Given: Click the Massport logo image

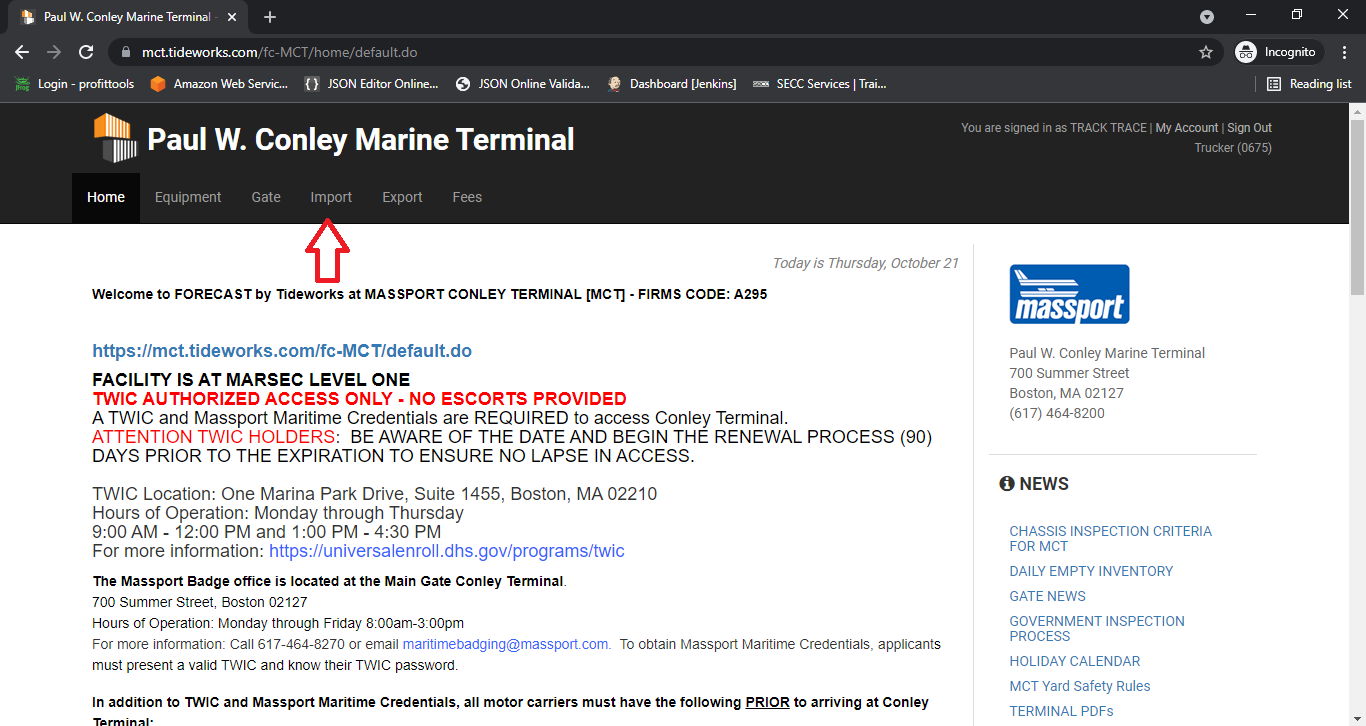Looking at the screenshot, I should (x=1069, y=294).
